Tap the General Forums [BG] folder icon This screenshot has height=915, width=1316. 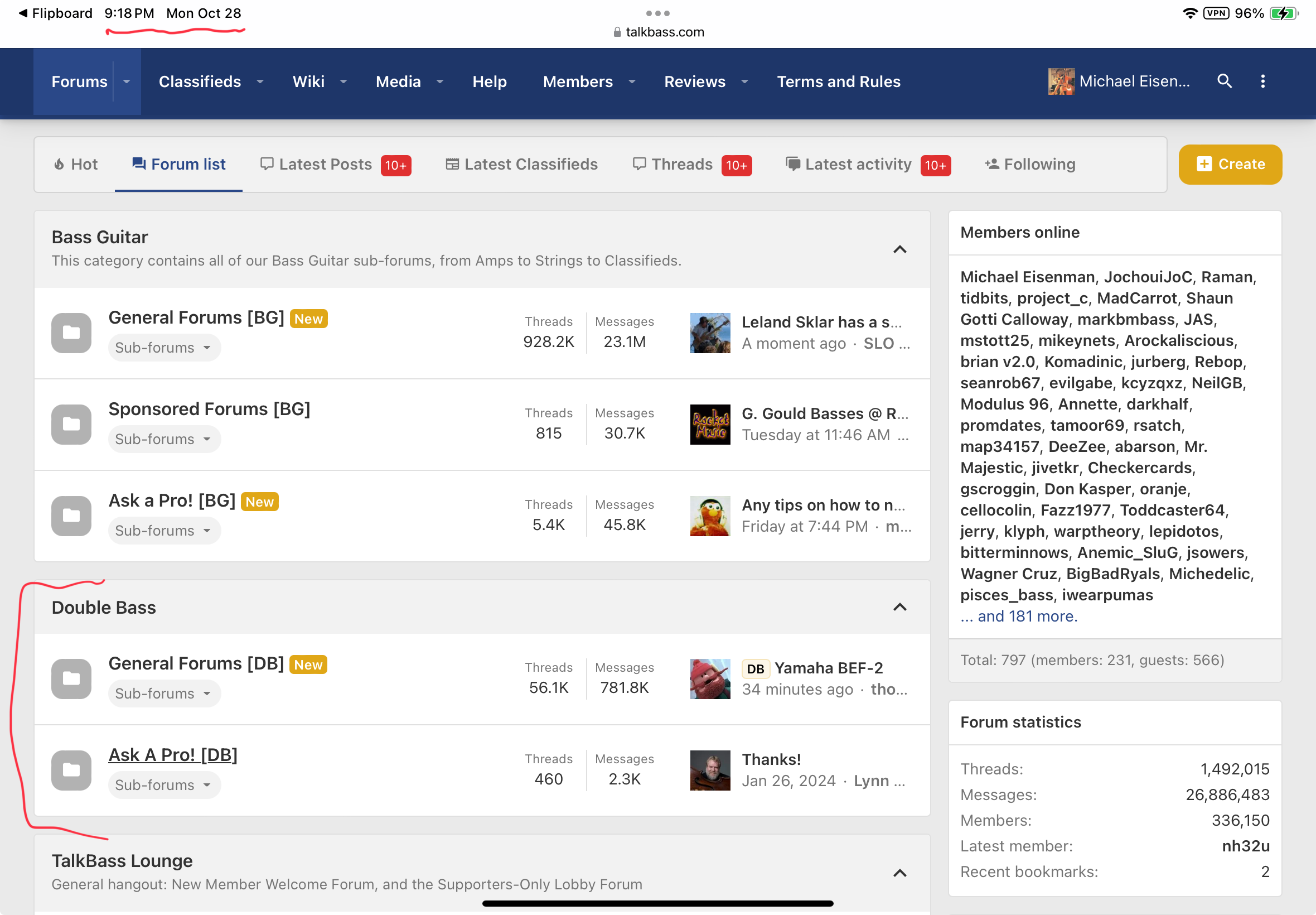click(x=71, y=333)
